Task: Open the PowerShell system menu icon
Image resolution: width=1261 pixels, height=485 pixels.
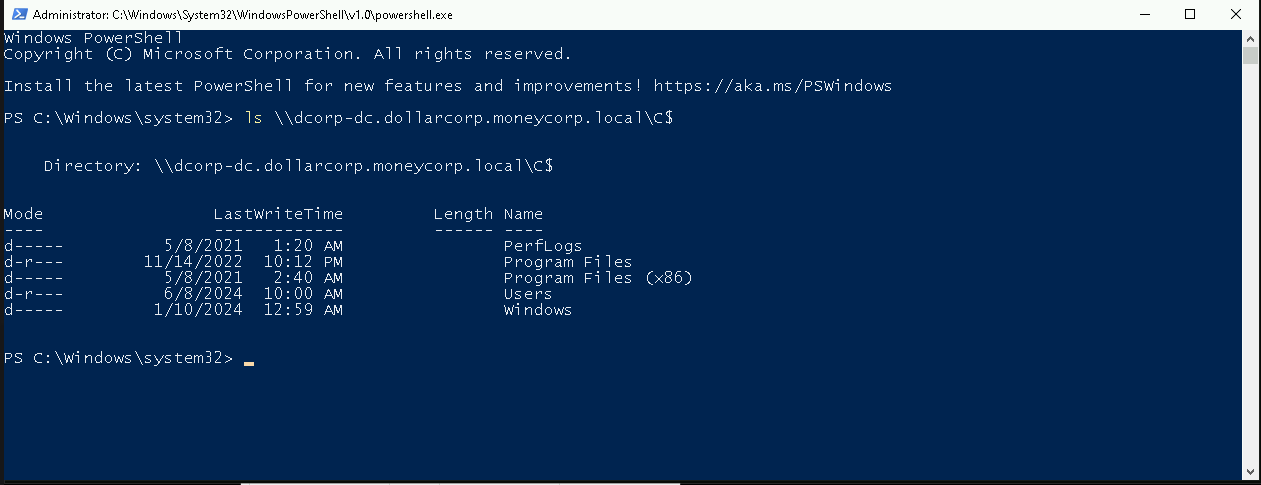Action: [15, 15]
